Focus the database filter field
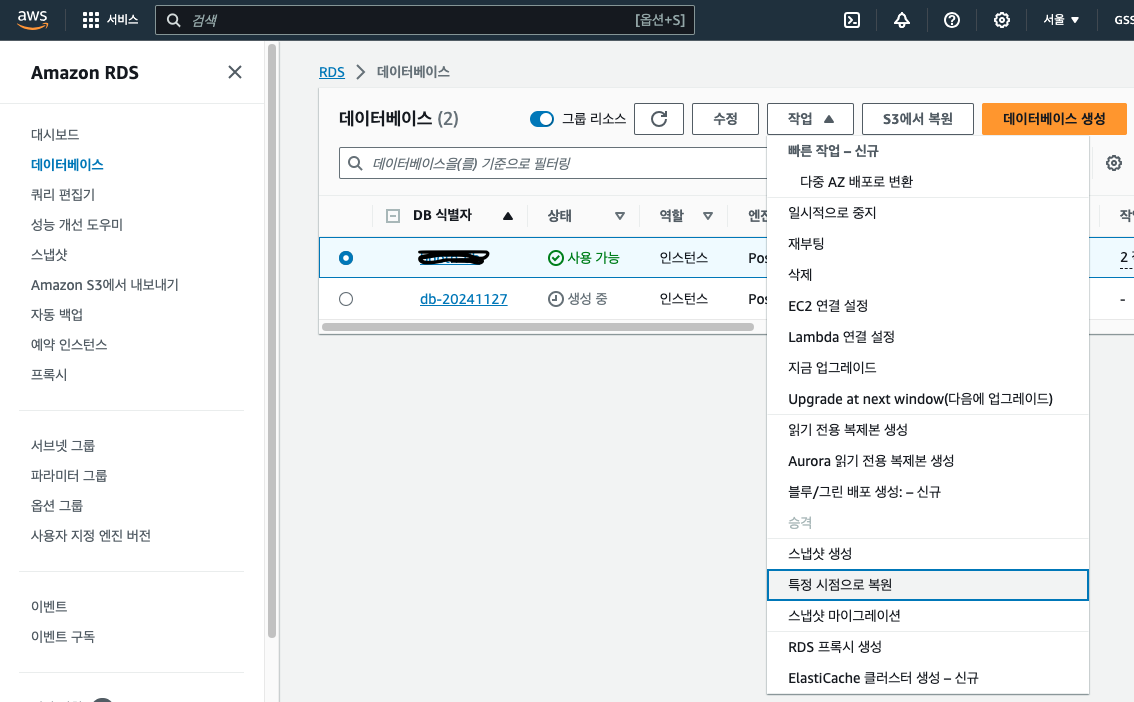This screenshot has width=1134, height=702. tap(553, 163)
